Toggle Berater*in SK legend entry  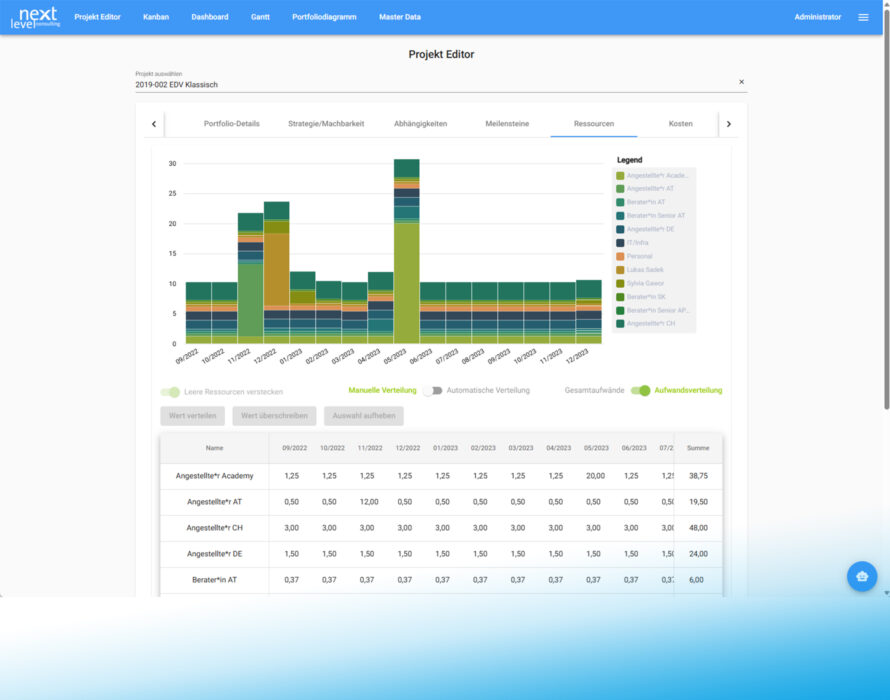click(641, 297)
